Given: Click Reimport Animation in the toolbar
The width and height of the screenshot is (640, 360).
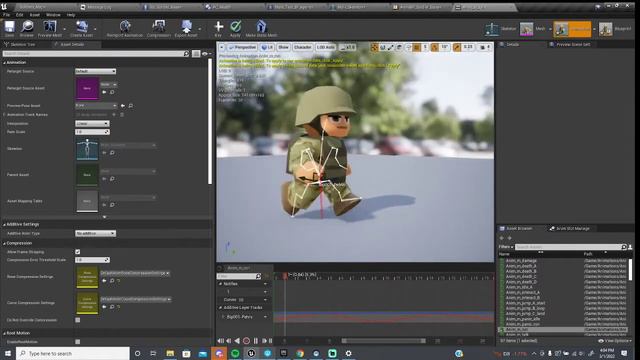Looking at the screenshot, I should tap(125, 28).
